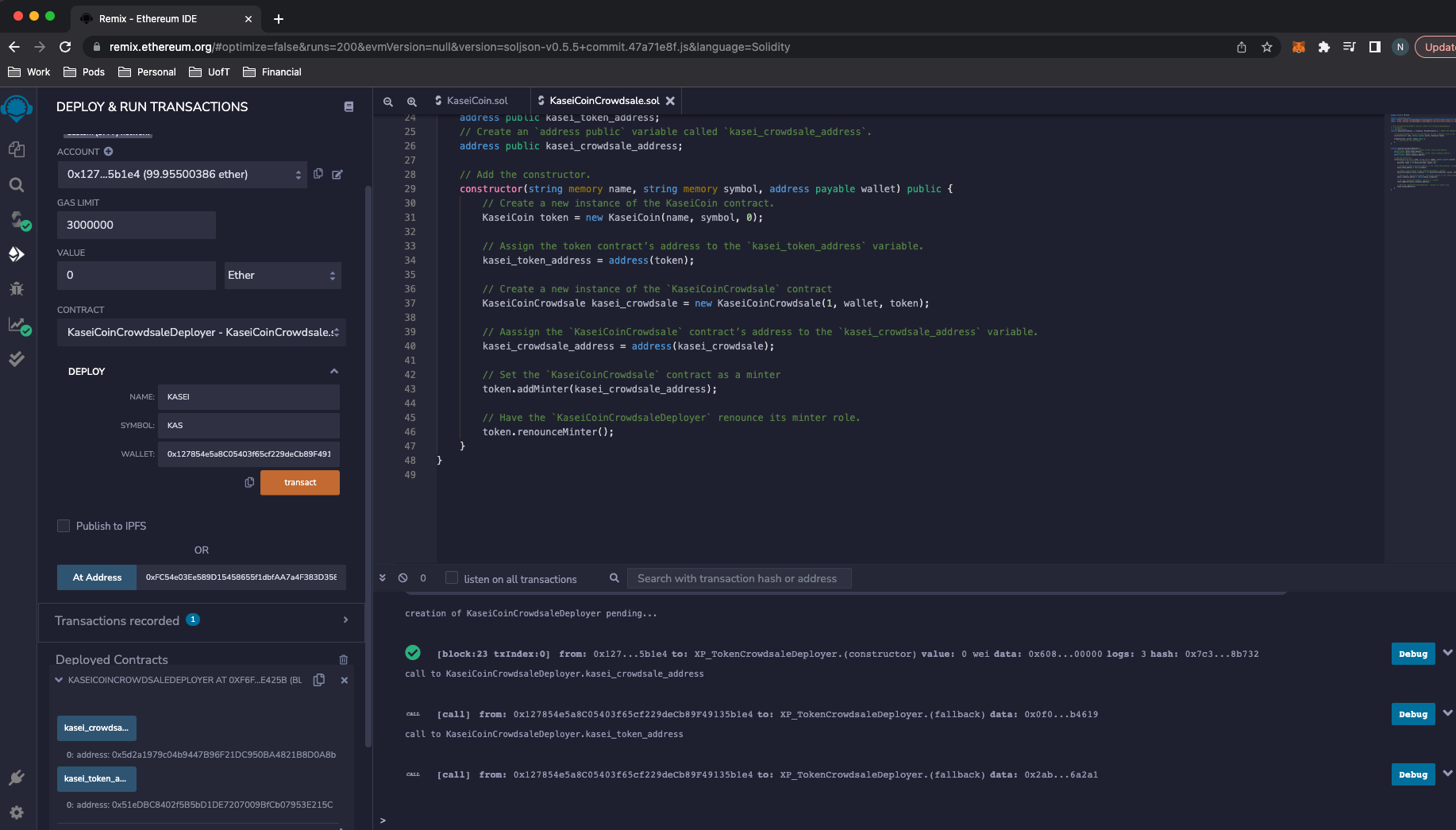
Task: Enable listen on all transactions
Action: (450, 578)
